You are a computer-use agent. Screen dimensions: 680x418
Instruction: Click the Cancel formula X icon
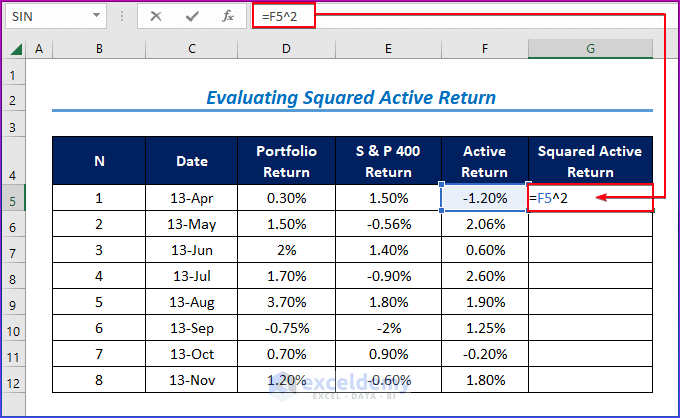tap(156, 16)
